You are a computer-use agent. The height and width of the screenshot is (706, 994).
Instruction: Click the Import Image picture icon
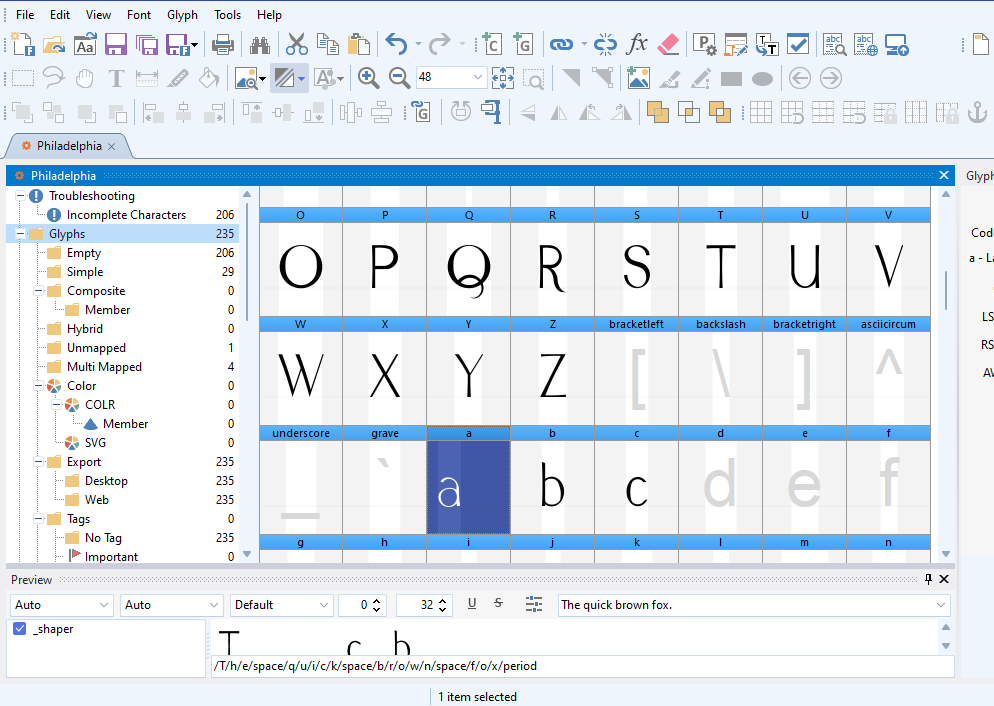pos(638,78)
